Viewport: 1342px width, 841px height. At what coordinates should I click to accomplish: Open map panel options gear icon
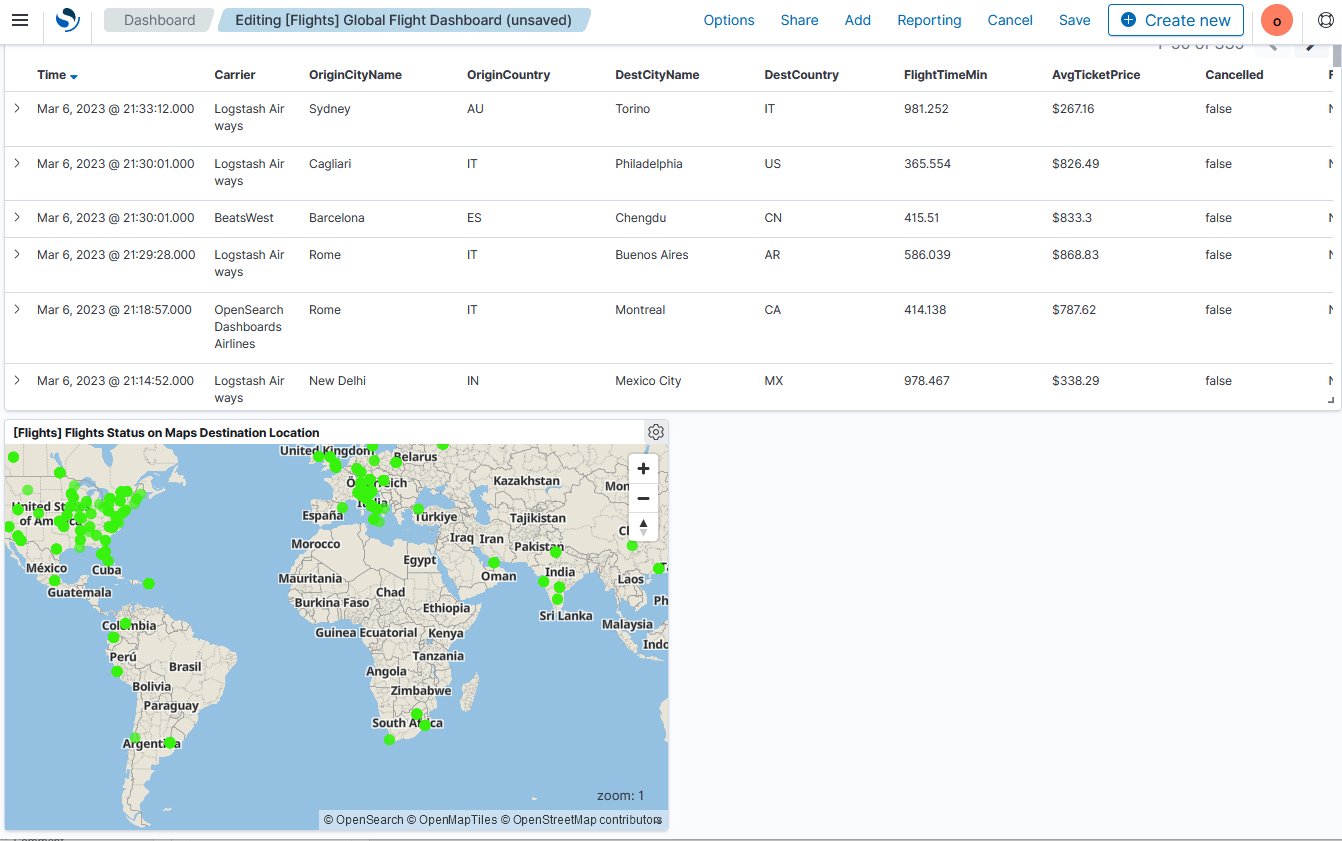click(x=656, y=432)
